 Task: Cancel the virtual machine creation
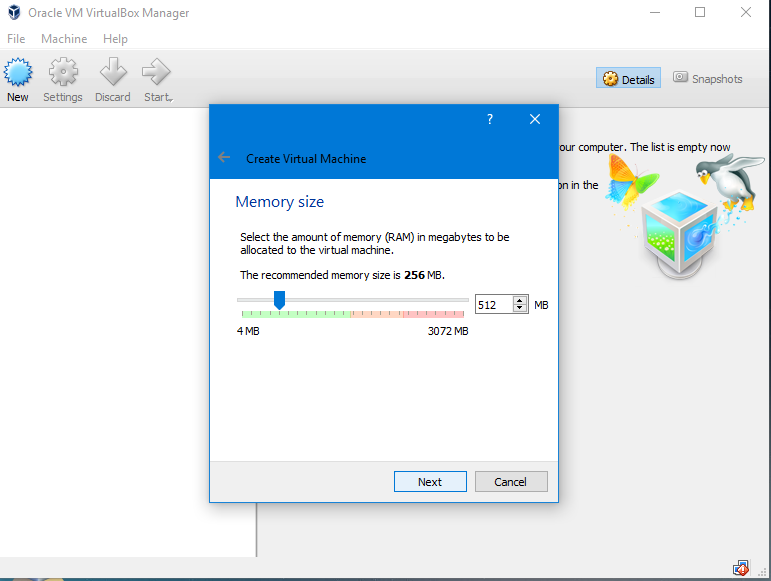[x=511, y=482]
